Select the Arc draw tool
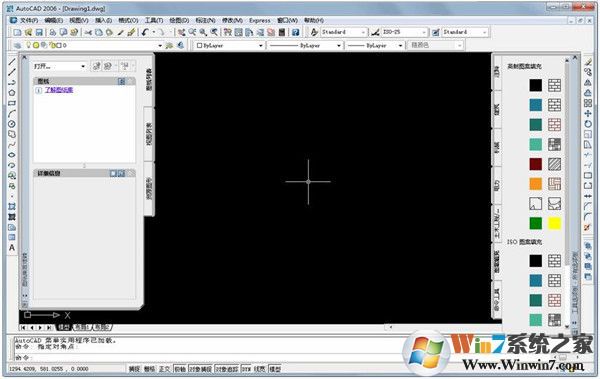 pyautogui.click(x=12, y=113)
